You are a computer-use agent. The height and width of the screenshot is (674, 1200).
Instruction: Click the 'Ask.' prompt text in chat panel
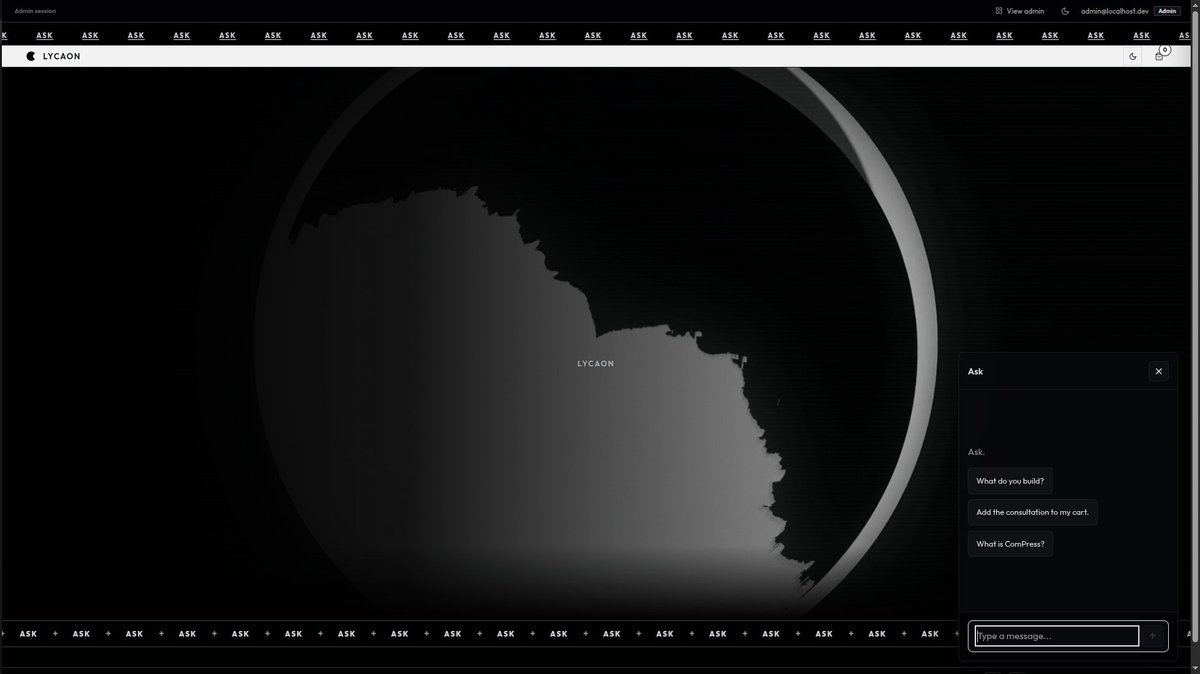[x=976, y=452]
